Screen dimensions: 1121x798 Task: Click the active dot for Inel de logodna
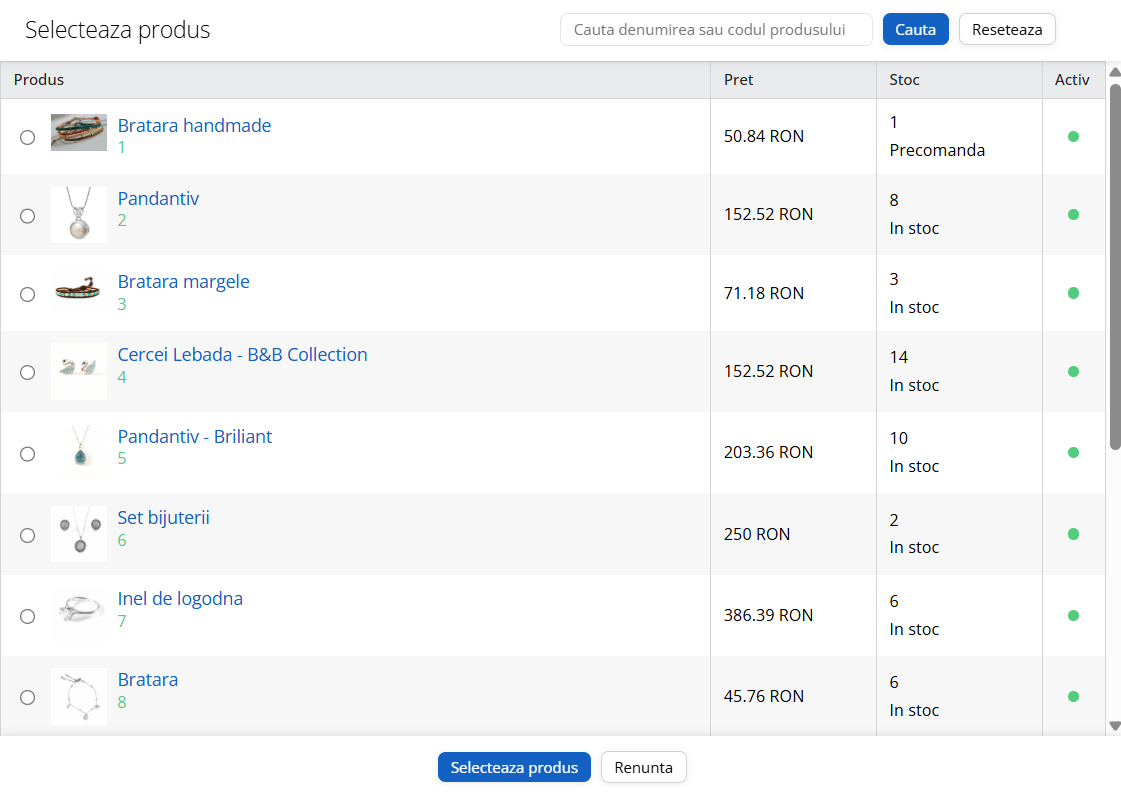(1073, 616)
